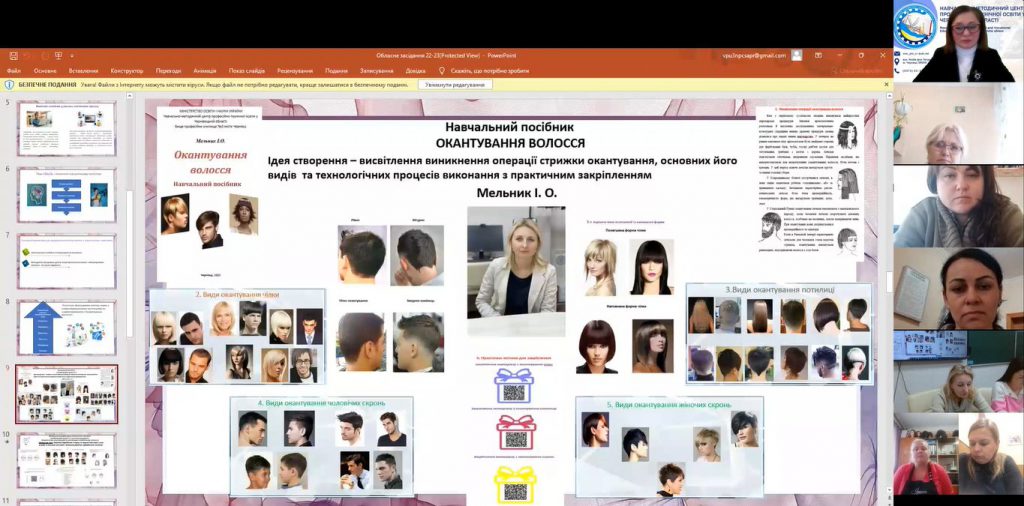
Task: Switch to the Вставлення ribbon tab
Action: [x=83, y=71]
